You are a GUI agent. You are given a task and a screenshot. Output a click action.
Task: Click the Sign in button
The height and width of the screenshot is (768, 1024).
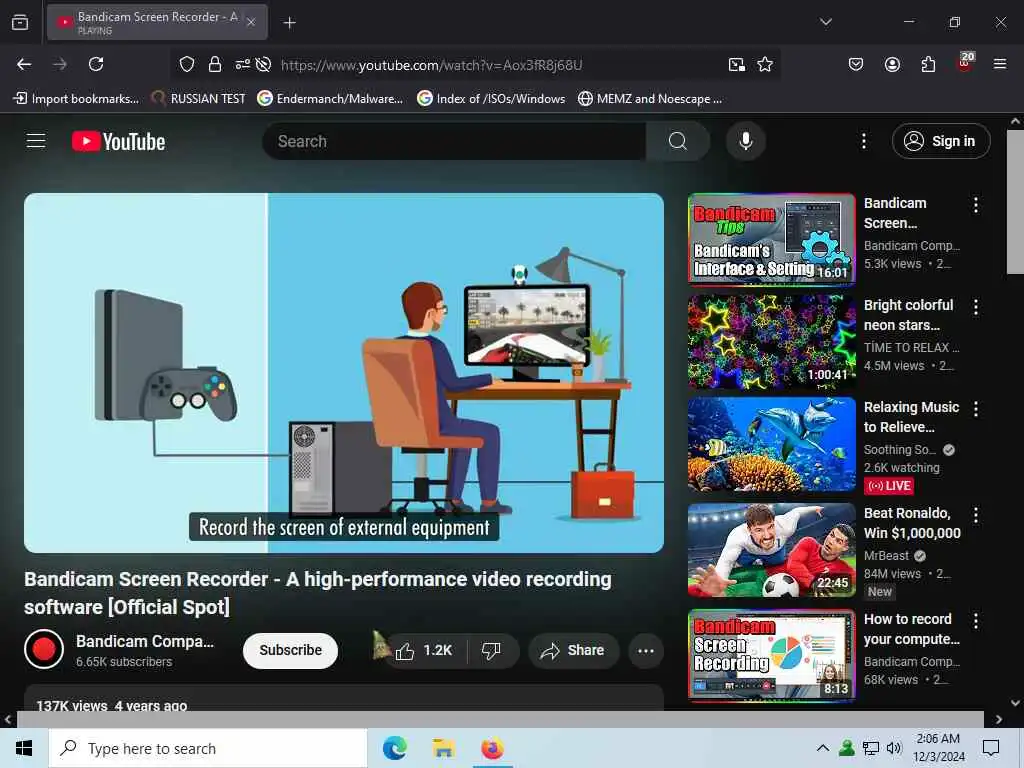[940, 141]
